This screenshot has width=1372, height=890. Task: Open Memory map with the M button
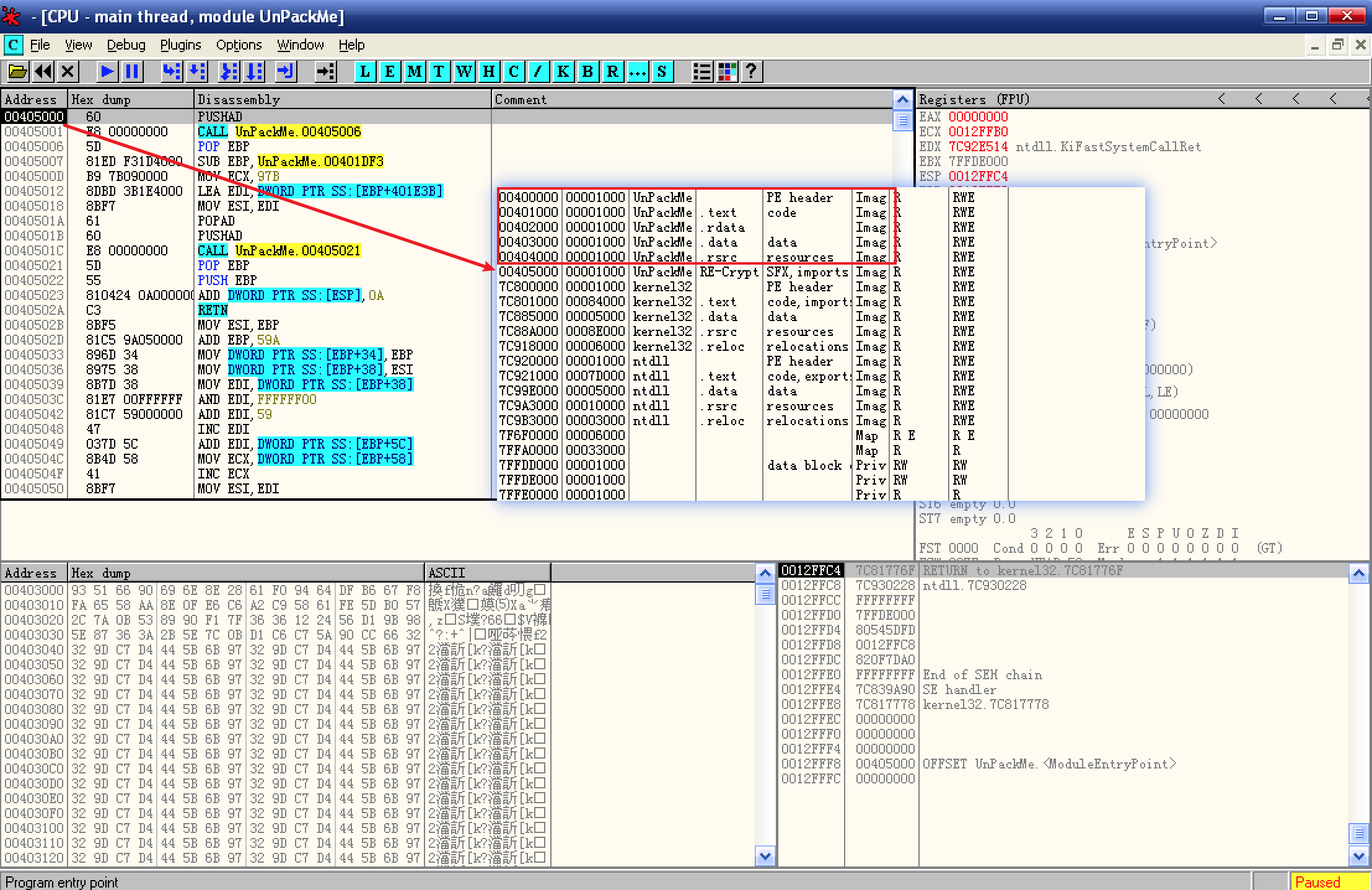point(414,72)
